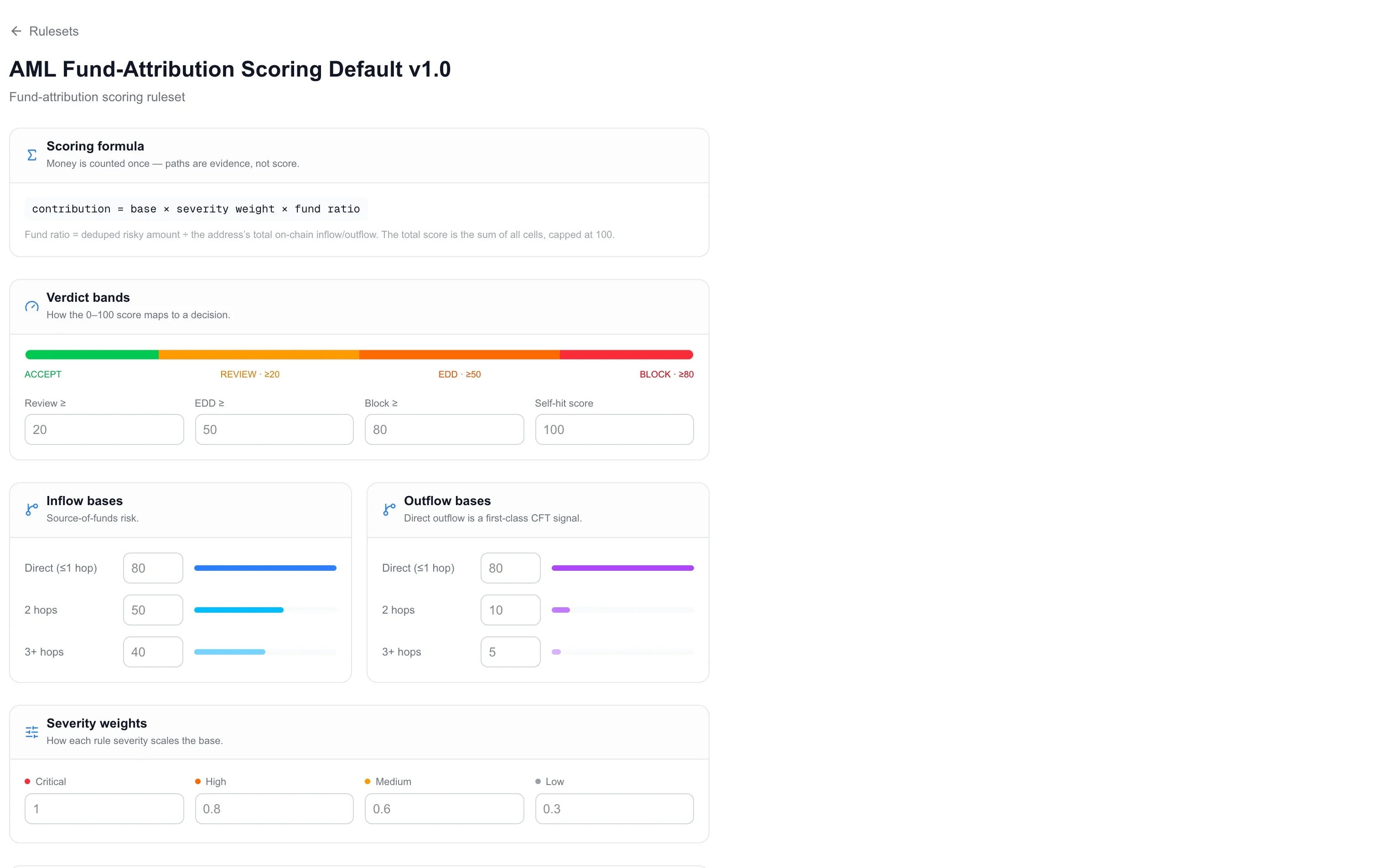Click the Outflow 2 hops purple bar

(x=561, y=610)
